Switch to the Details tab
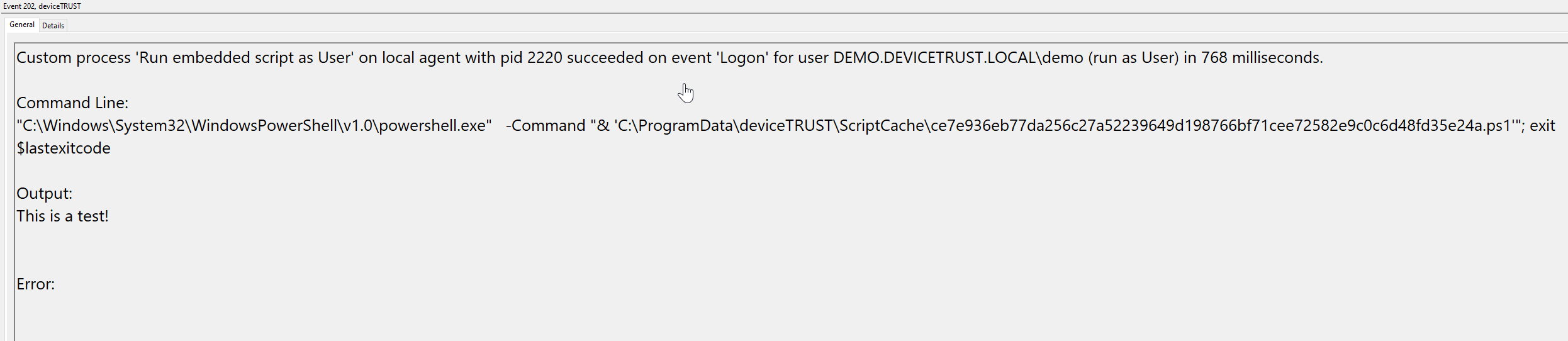 click(53, 26)
